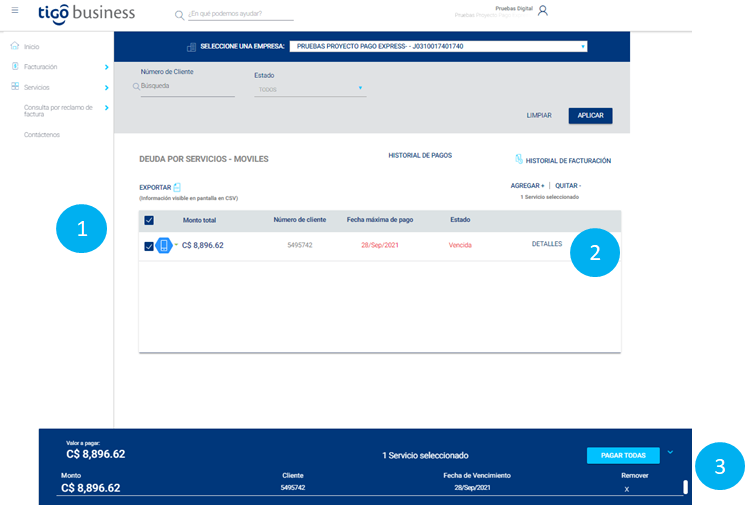Click the EXPORTAR CSV file icon

[177, 187]
